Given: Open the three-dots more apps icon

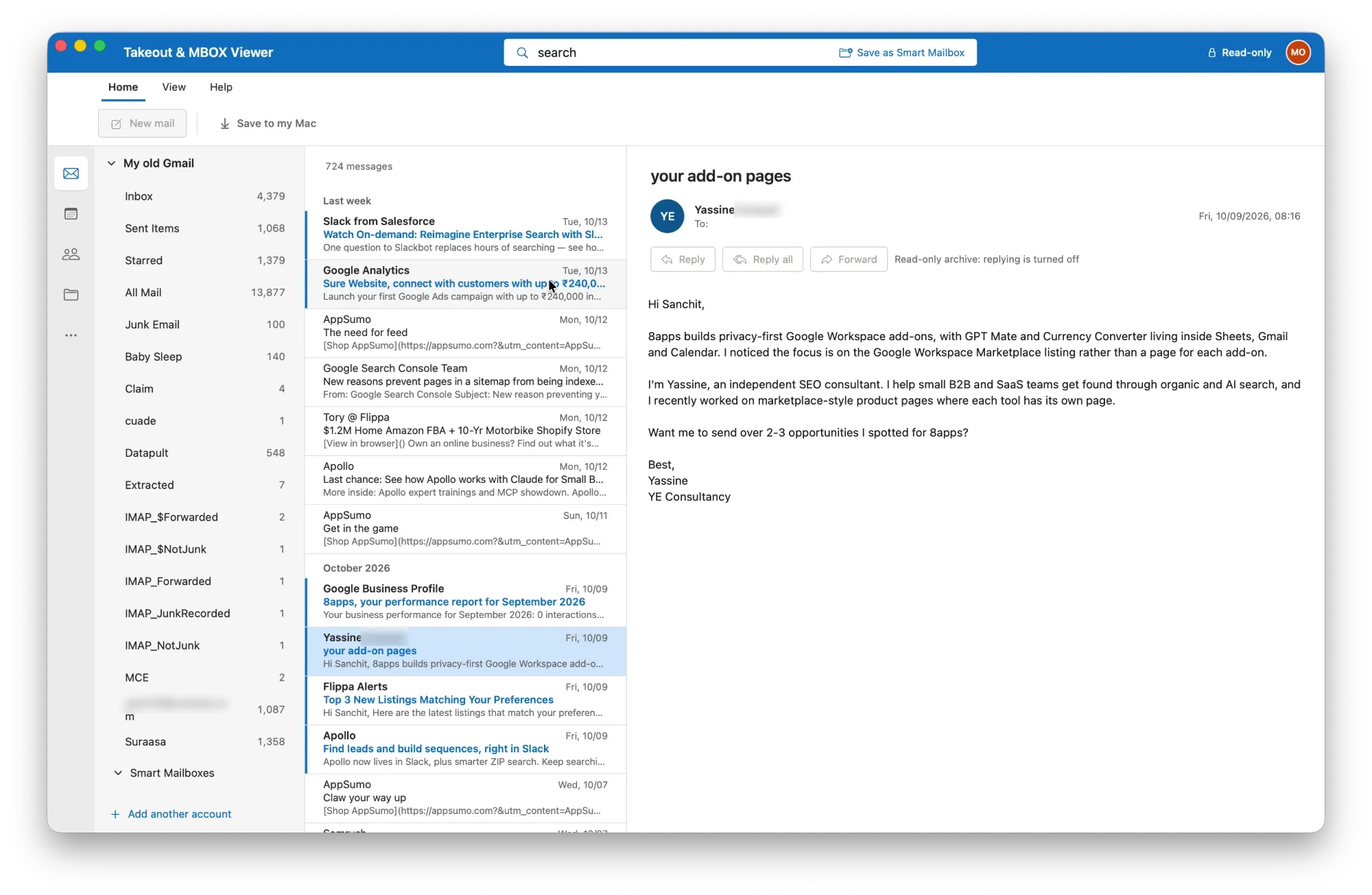Looking at the screenshot, I should point(71,335).
